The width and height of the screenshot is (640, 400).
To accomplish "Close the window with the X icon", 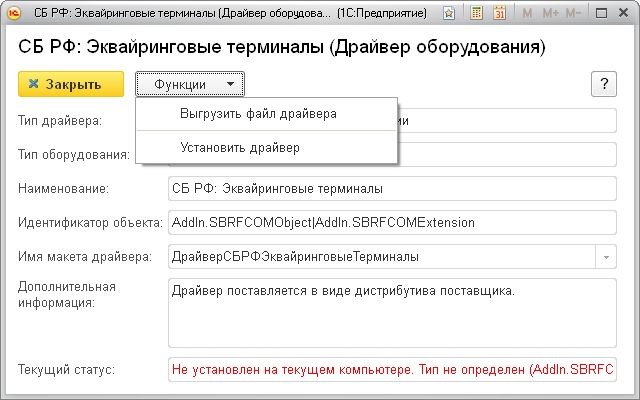I will (623, 15).
